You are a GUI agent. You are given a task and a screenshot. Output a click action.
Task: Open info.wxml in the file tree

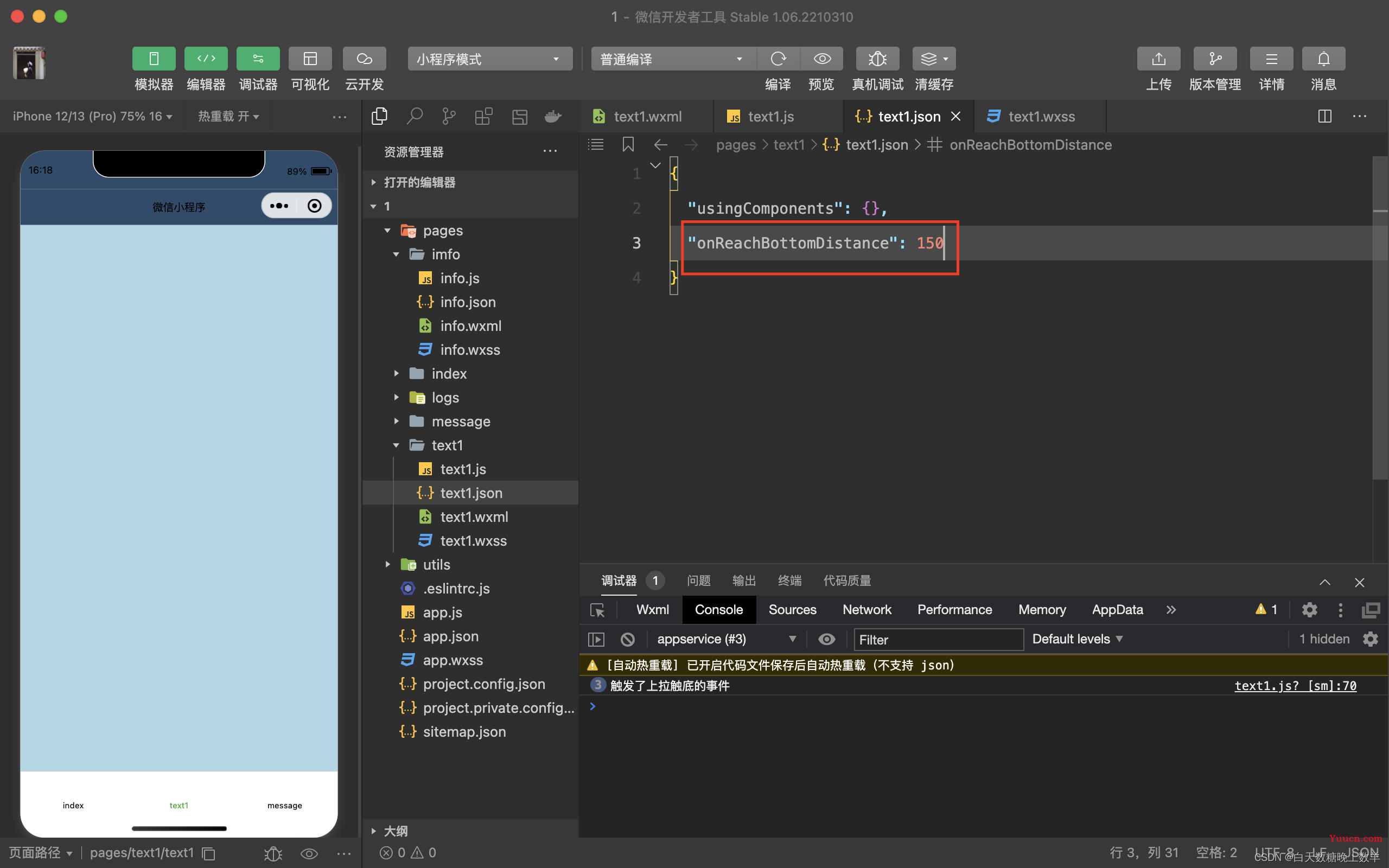point(470,326)
